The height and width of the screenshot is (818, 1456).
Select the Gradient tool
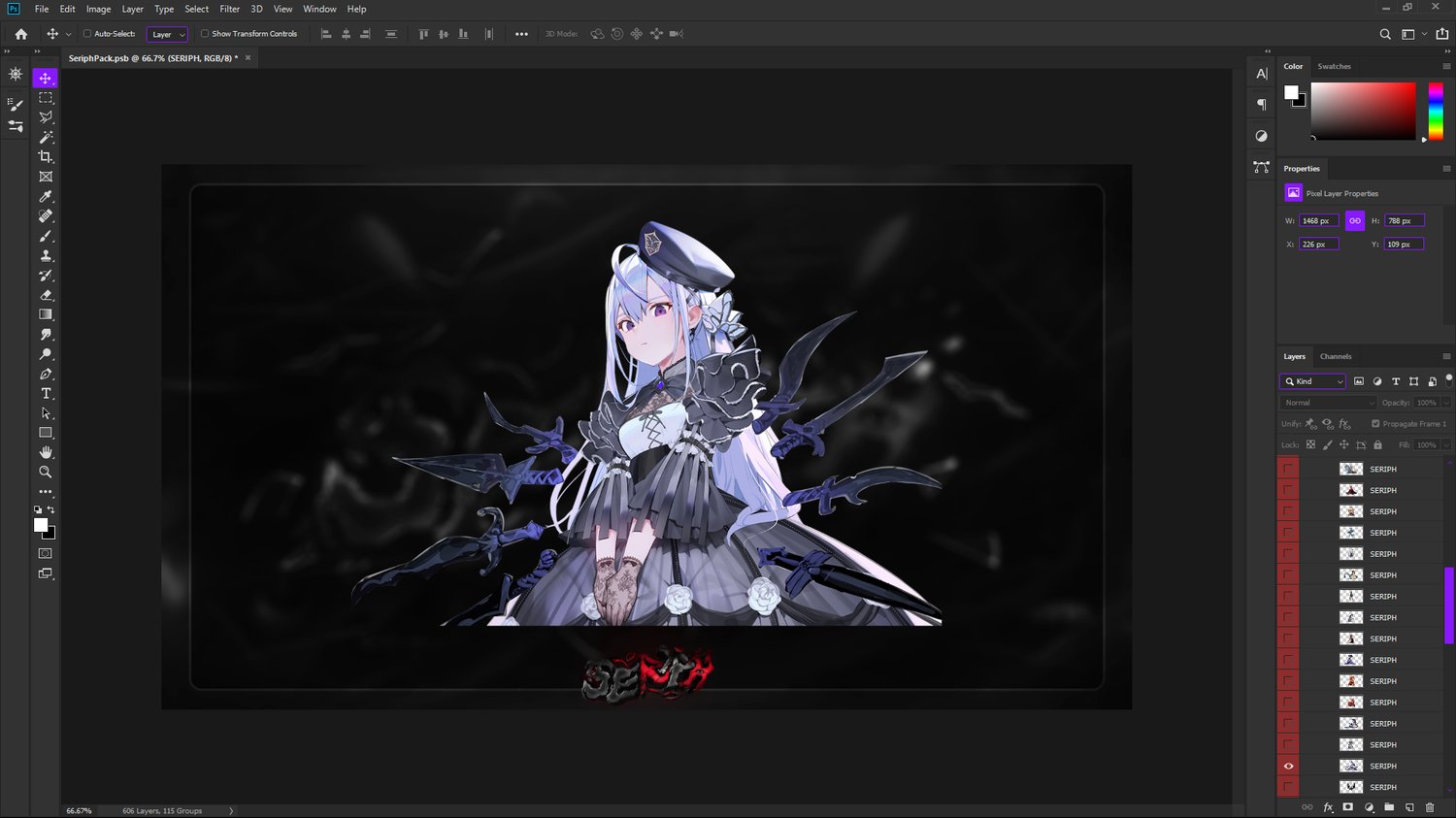(x=46, y=314)
